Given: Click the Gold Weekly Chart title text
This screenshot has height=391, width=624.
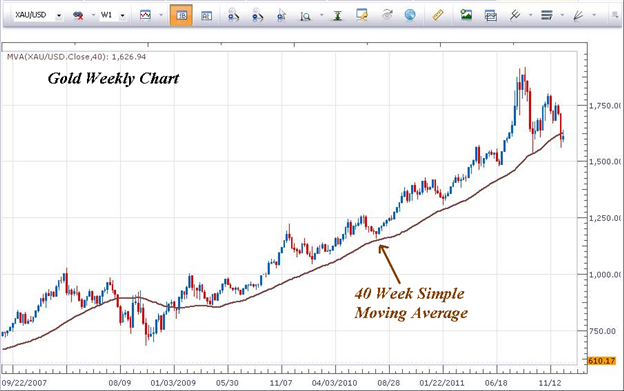Looking at the screenshot, I should click(x=113, y=78).
